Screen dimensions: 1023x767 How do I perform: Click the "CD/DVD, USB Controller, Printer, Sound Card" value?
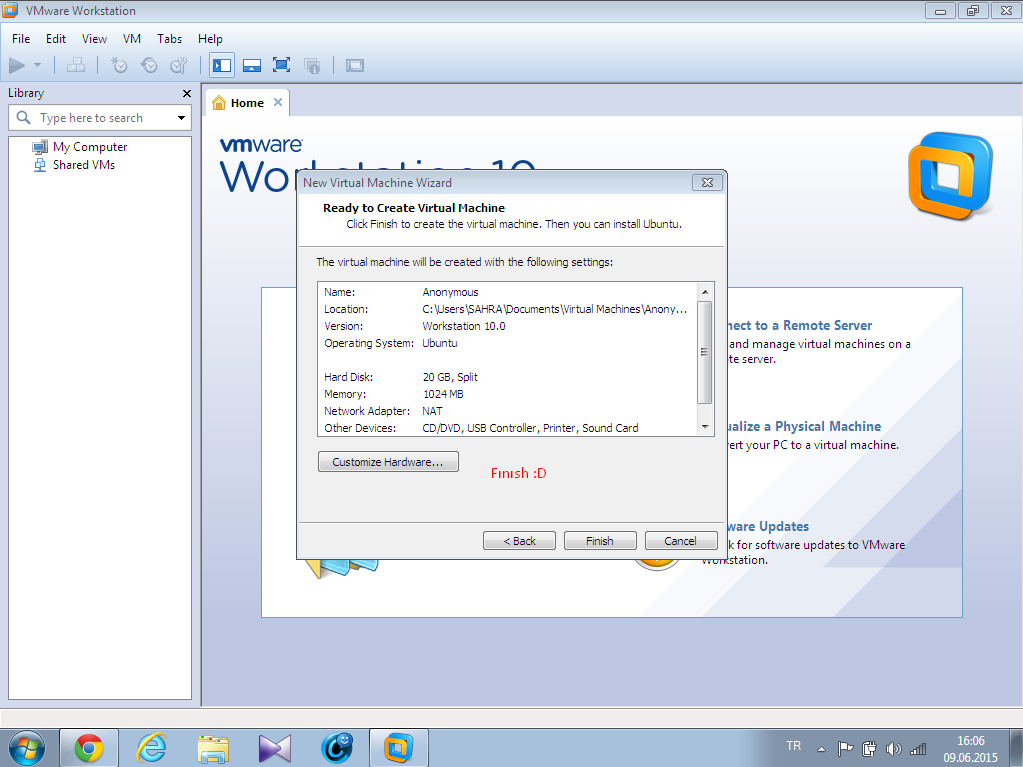[530, 428]
